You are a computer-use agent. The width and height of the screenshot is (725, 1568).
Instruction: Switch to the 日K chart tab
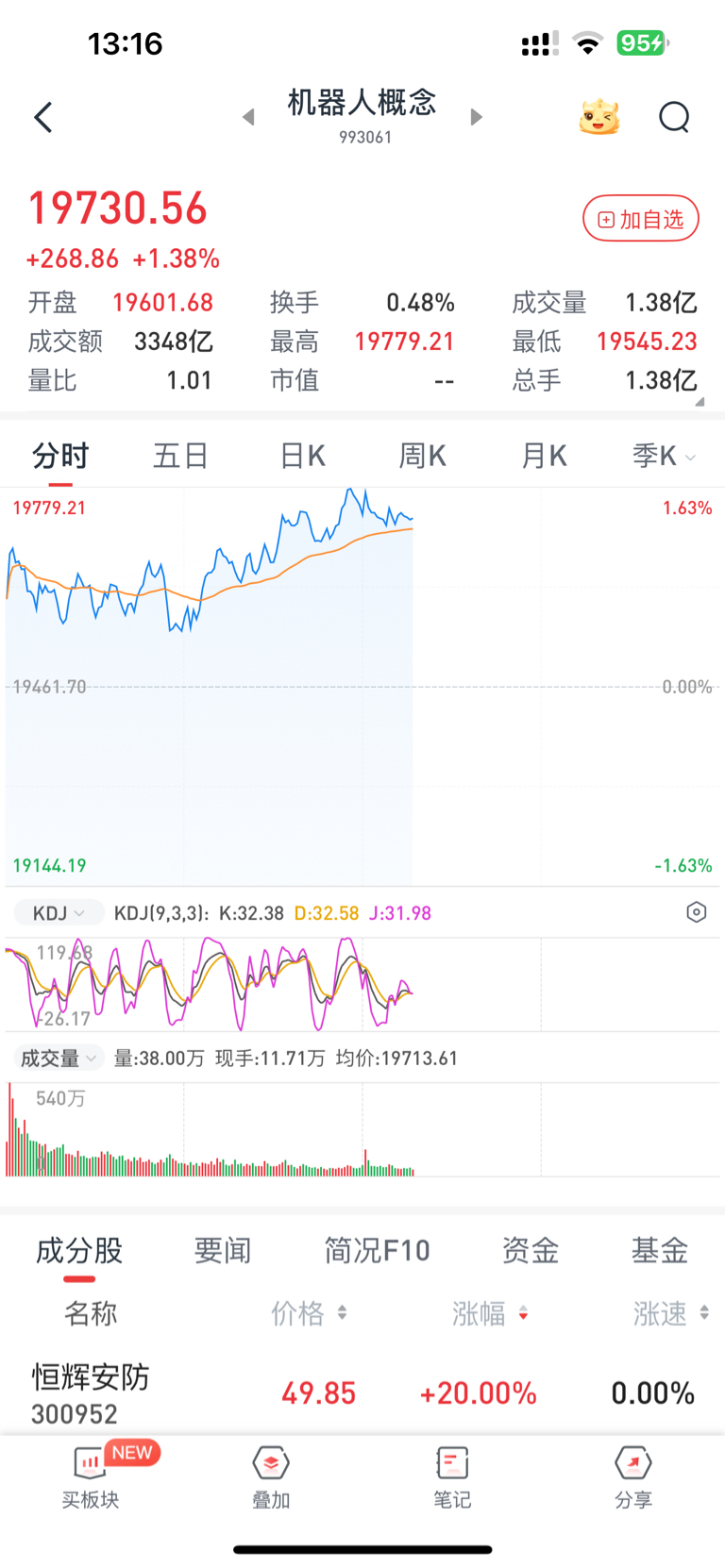pos(302,457)
